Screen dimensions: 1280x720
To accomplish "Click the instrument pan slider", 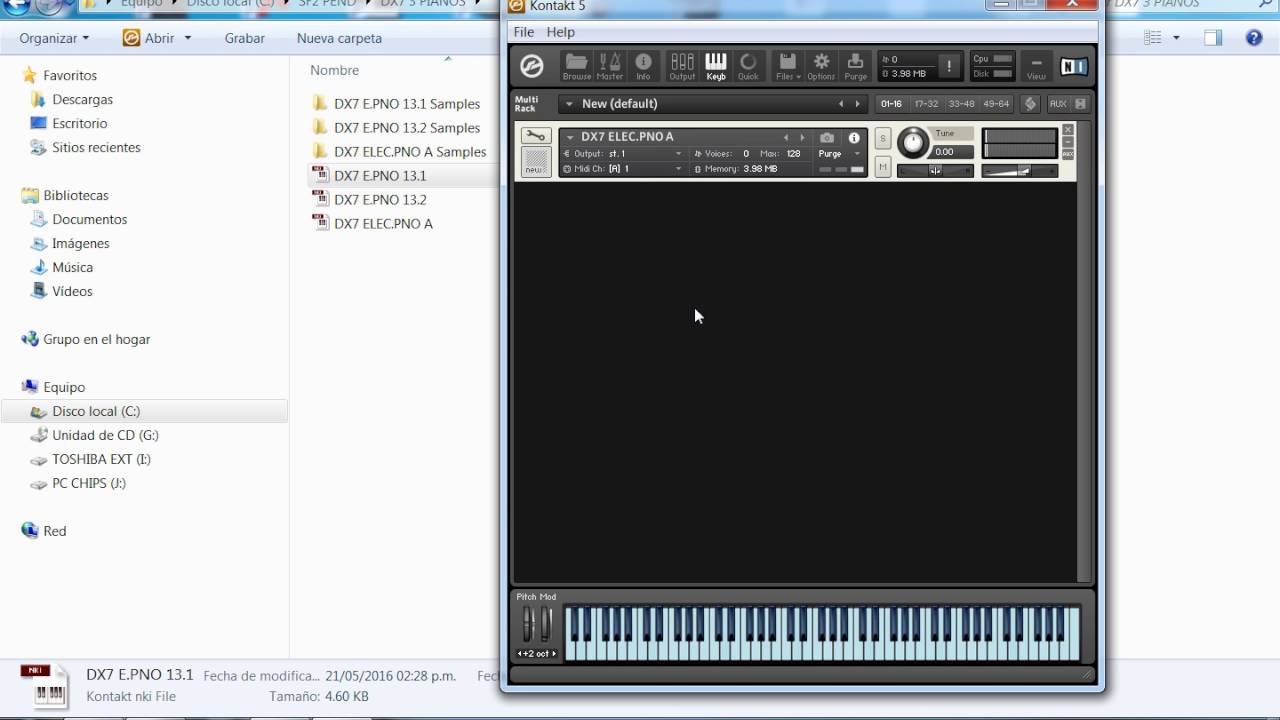I will coord(935,170).
